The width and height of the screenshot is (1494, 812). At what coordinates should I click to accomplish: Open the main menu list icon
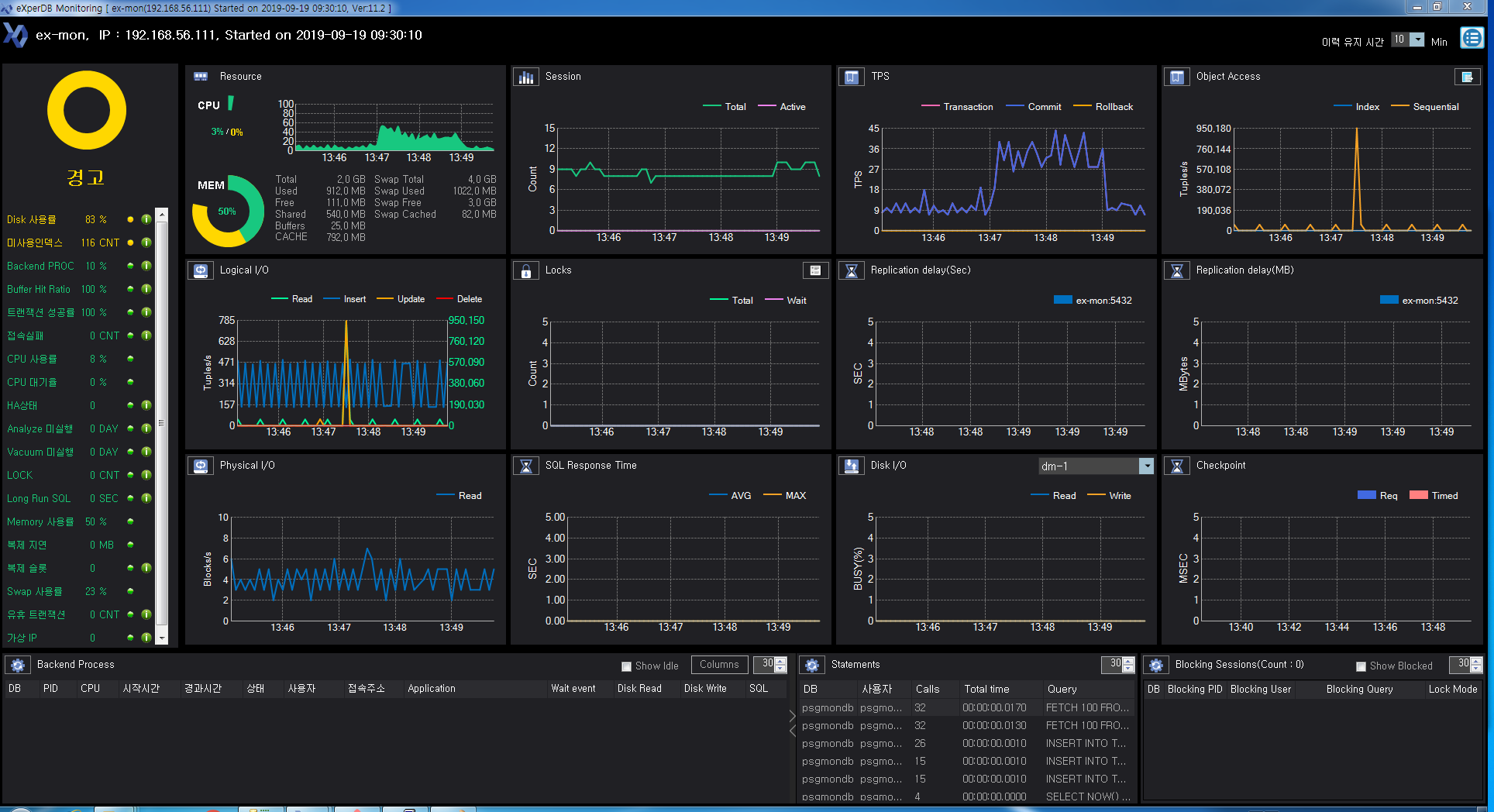point(1472,37)
